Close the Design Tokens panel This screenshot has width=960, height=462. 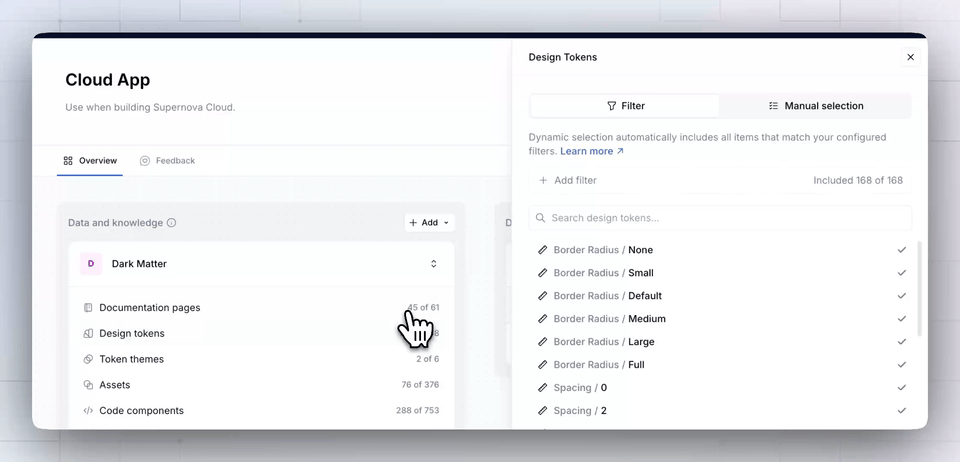(910, 57)
